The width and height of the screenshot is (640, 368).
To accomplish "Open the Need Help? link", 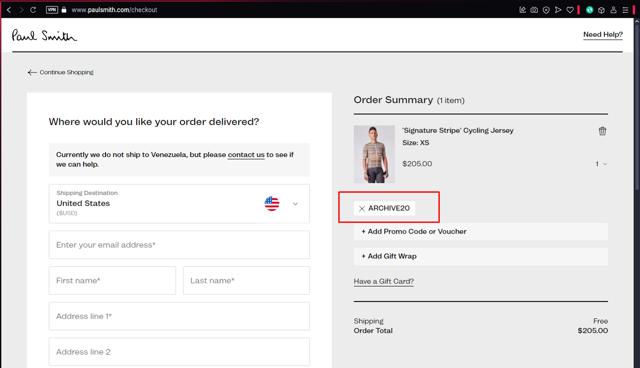I will click(x=603, y=35).
